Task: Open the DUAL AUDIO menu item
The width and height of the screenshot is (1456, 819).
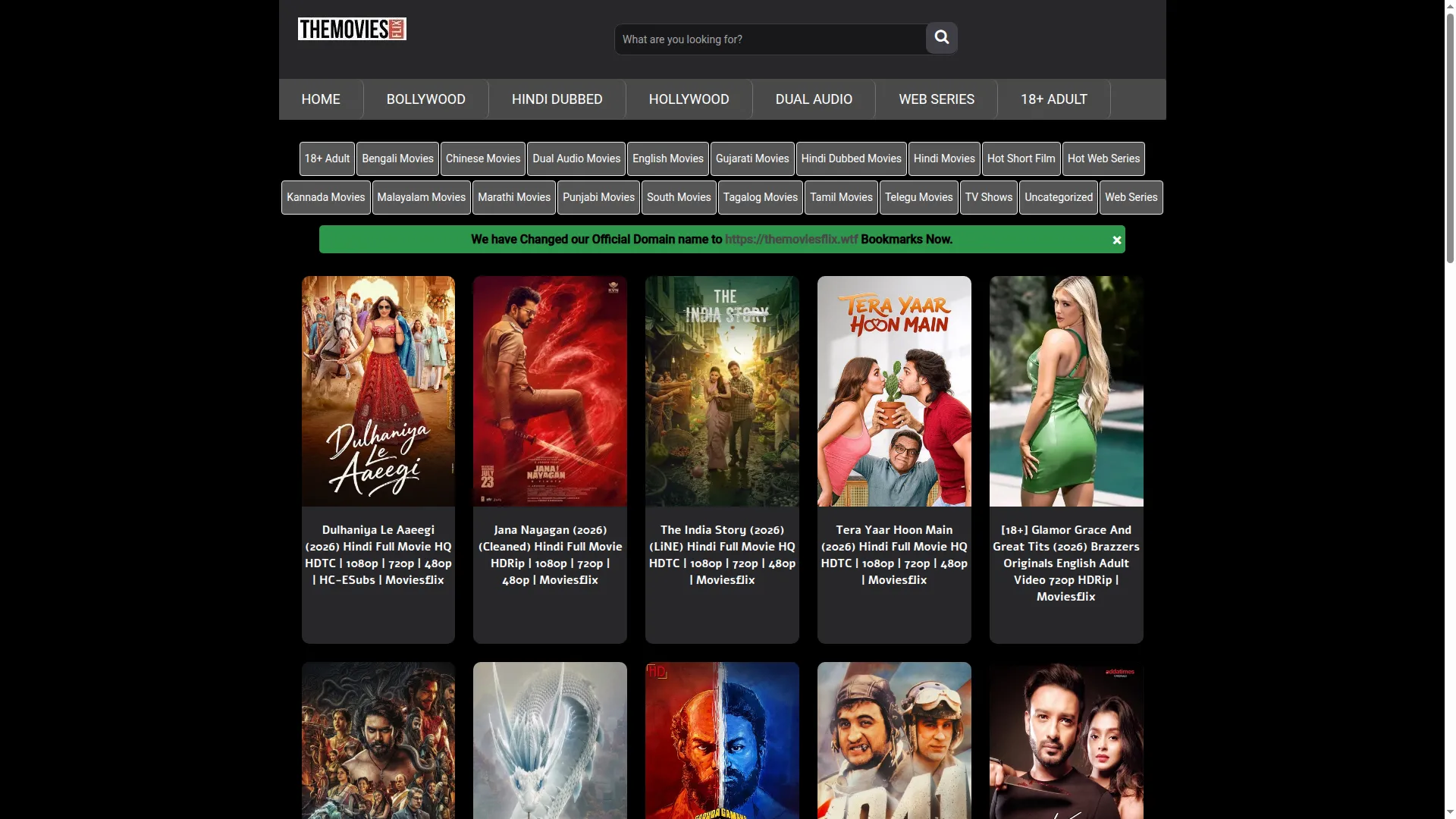Action: (x=814, y=99)
